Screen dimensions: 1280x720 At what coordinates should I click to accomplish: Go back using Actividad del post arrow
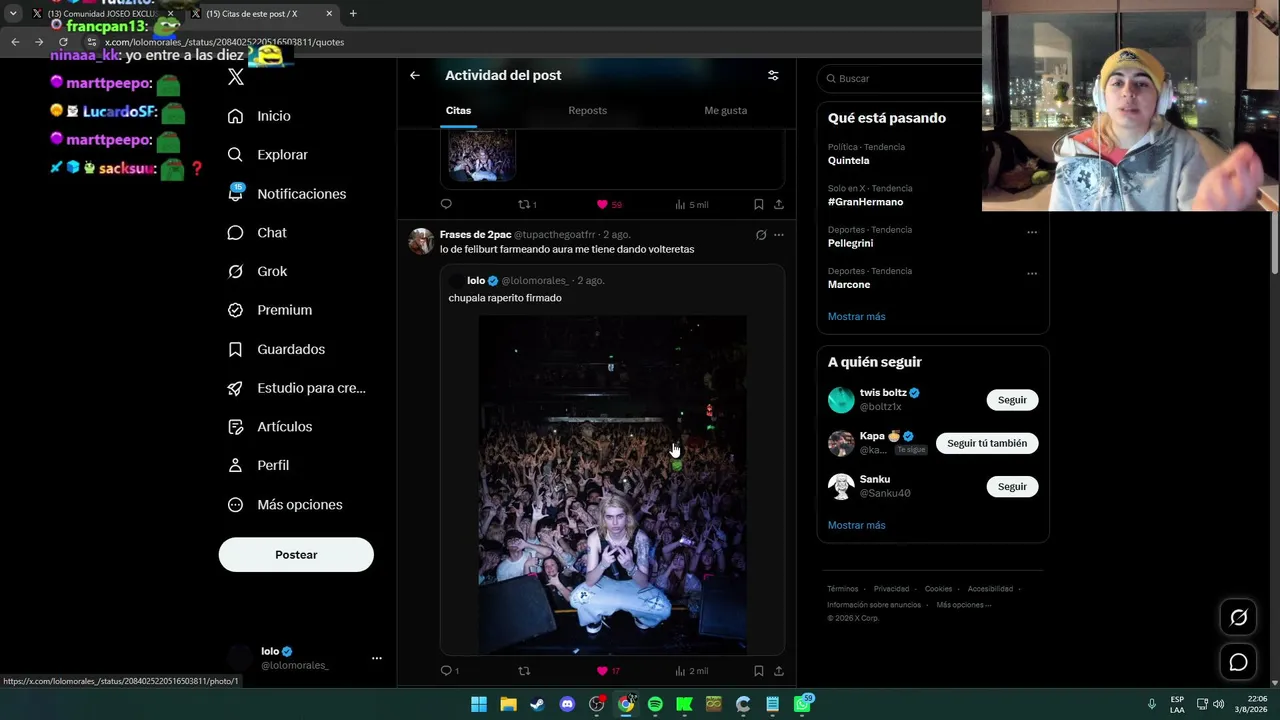415,75
